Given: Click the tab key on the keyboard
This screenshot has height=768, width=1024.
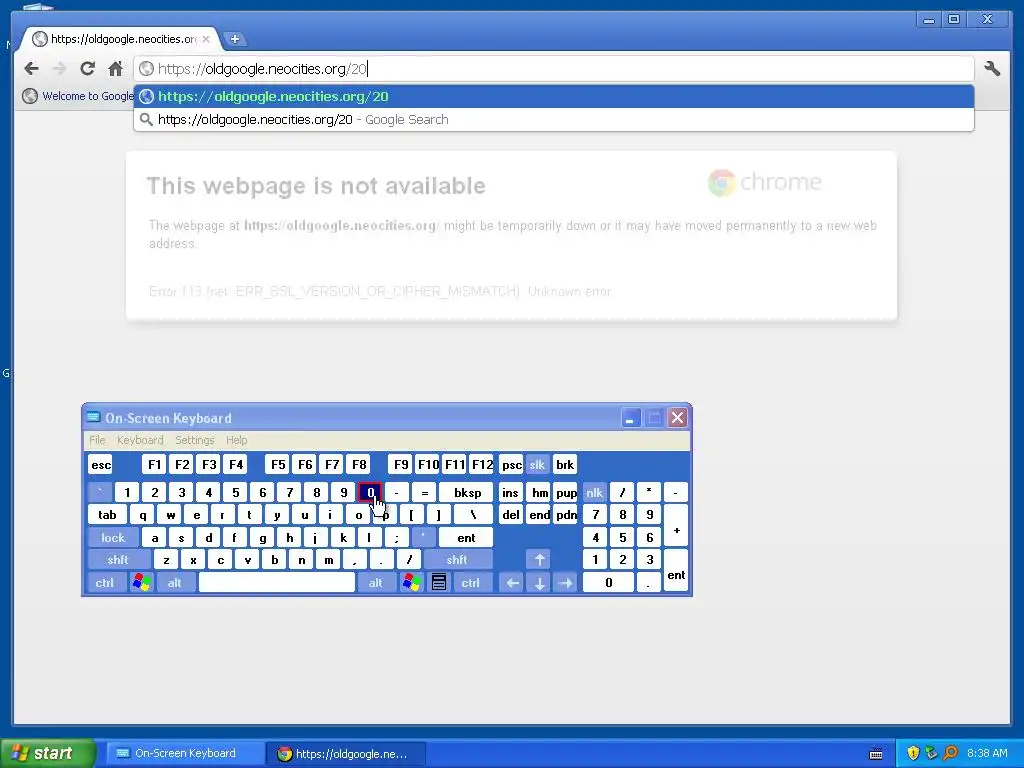Looking at the screenshot, I should (107, 515).
